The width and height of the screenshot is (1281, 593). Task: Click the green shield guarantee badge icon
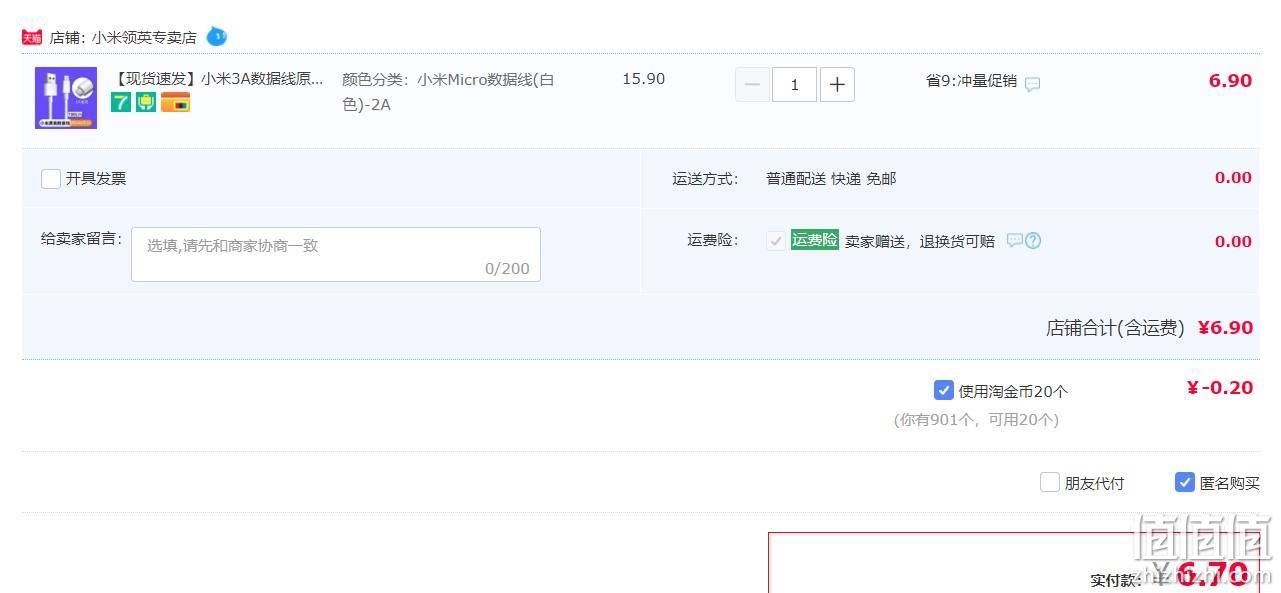(x=146, y=101)
